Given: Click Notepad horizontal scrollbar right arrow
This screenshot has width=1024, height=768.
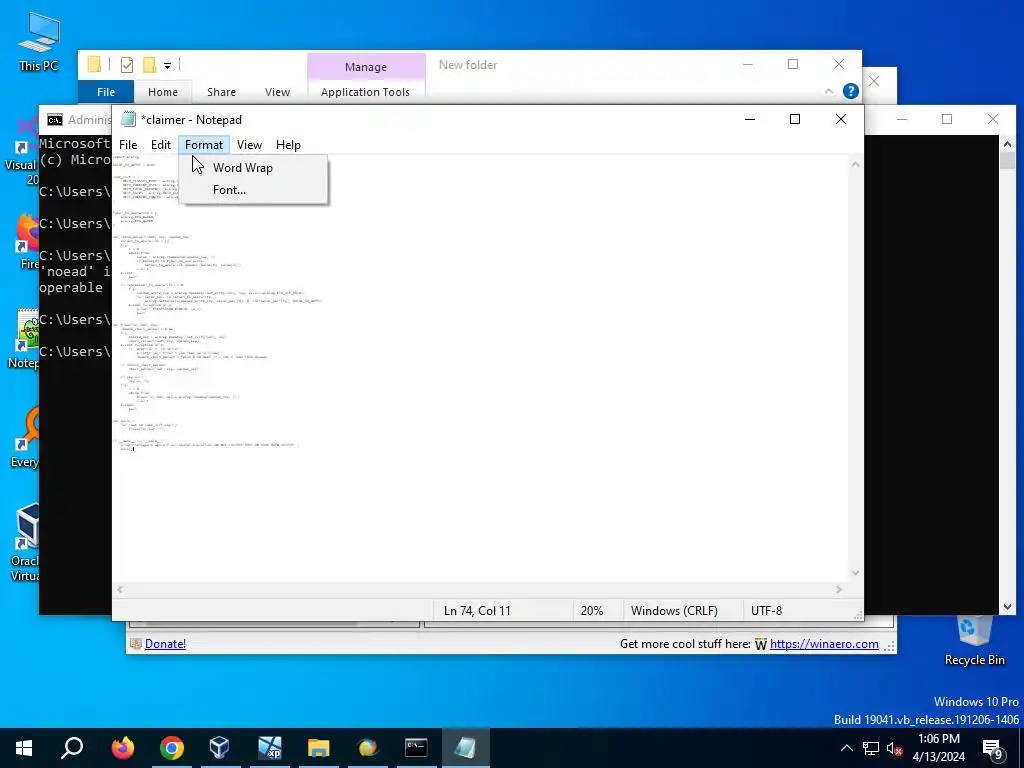Looking at the screenshot, I should click(x=839, y=589).
